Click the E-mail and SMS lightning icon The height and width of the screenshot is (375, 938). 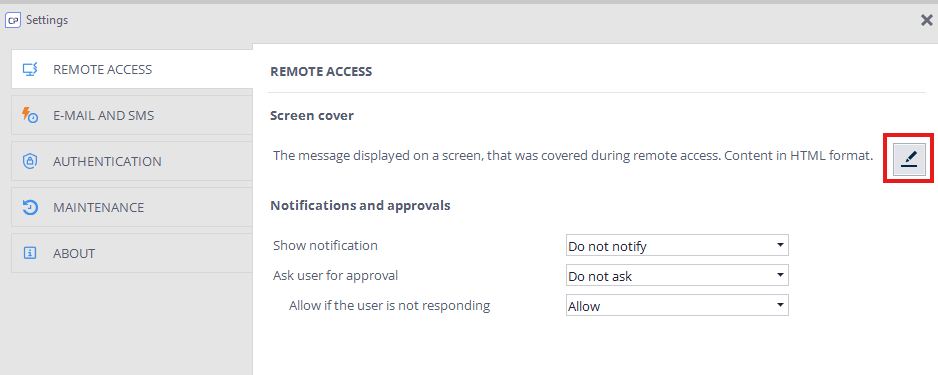pyautogui.click(x=30, y=115)
